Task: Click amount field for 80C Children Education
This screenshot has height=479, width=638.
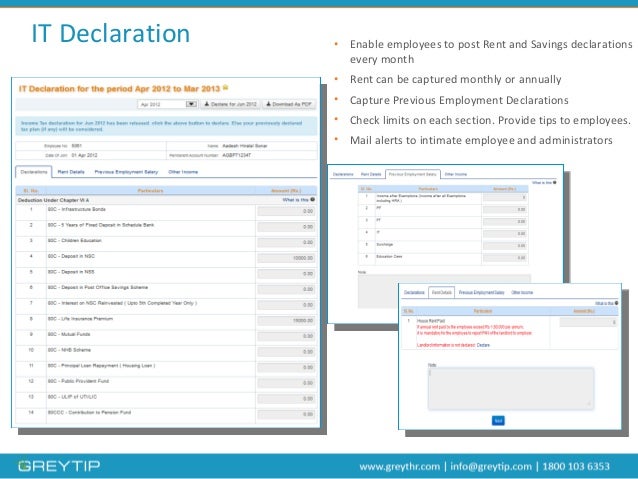Action: 286,242
